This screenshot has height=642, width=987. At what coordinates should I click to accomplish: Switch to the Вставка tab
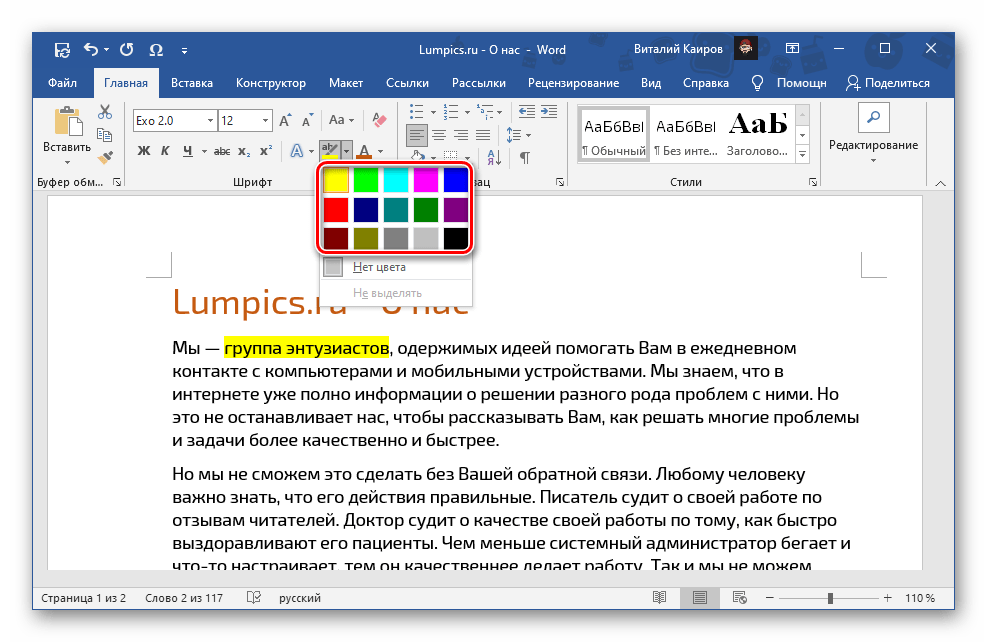[x=192, y=83]
